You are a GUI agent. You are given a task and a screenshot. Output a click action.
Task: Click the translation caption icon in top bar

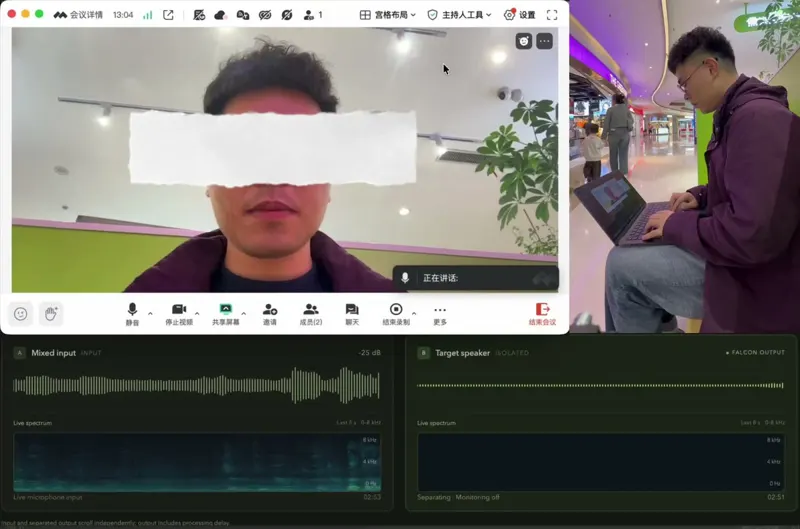(243, 15)
